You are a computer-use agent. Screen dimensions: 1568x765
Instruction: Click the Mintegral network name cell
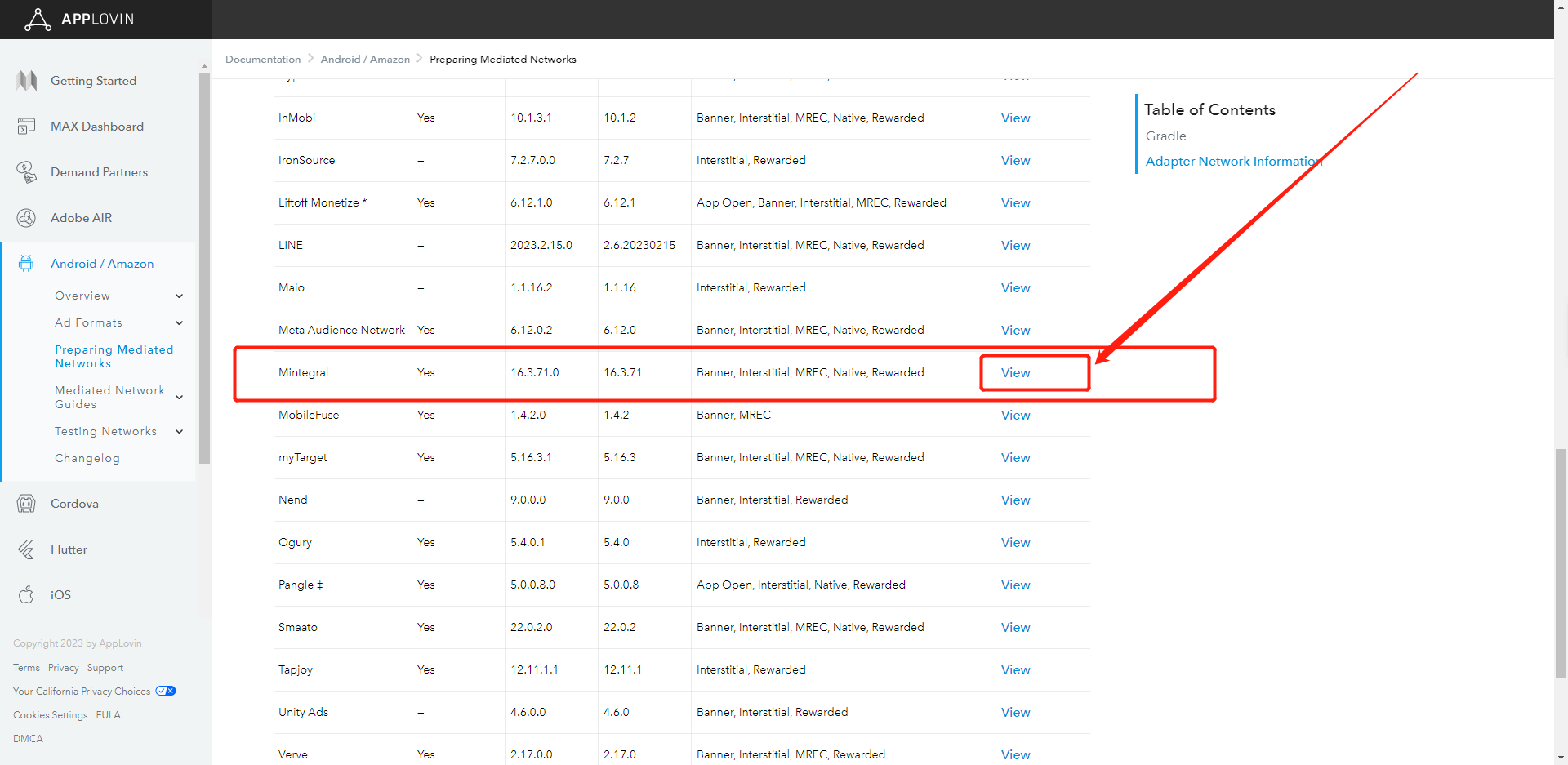[x=303, y=372]
